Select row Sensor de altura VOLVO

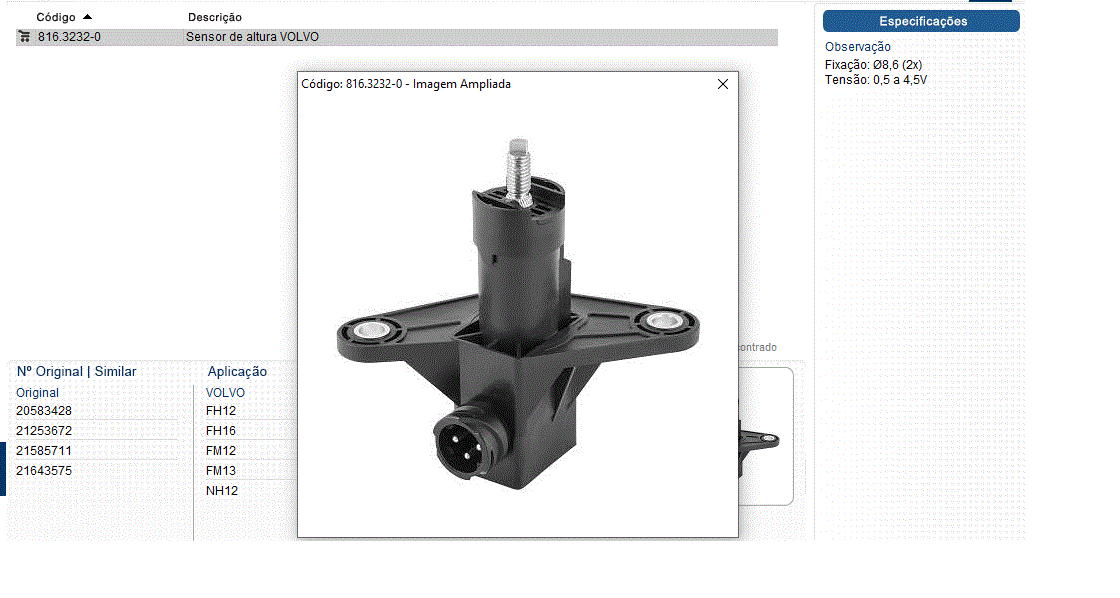click(x=252, y=37)
